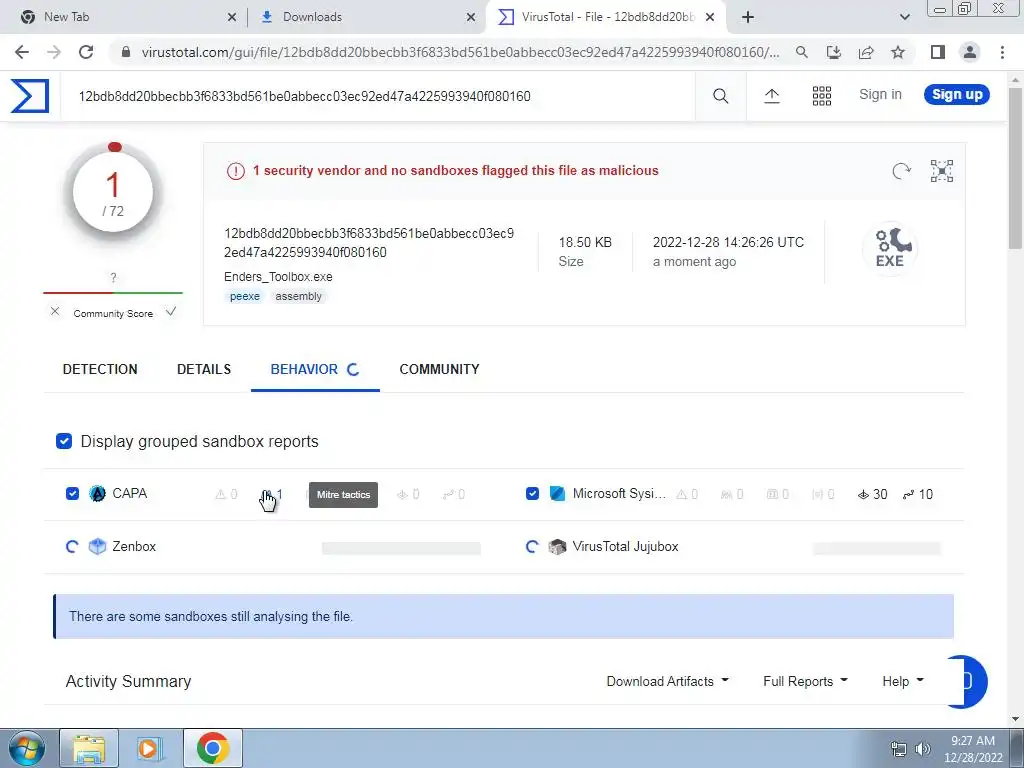Click the Zenbox sandbox logo

click(97, 547)
